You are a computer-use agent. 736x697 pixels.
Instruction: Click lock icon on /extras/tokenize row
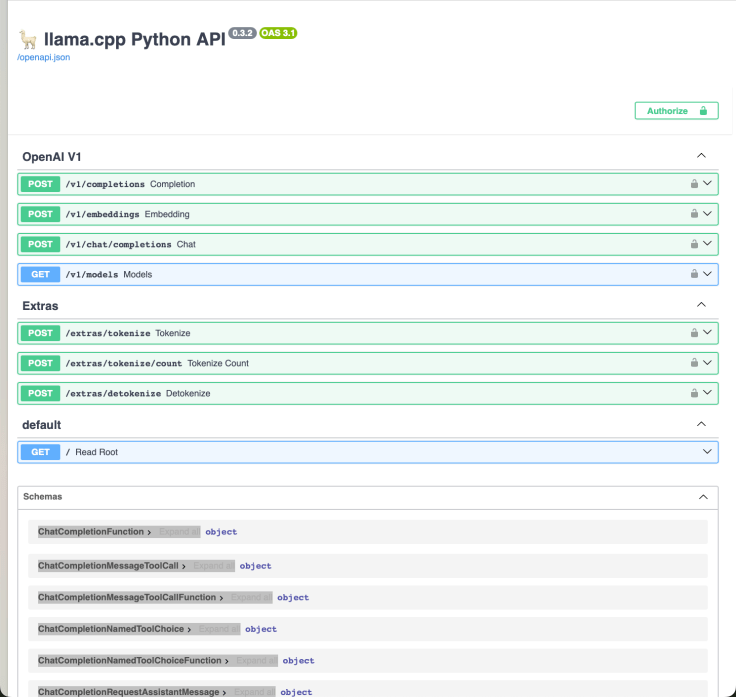tap(694, 333)
